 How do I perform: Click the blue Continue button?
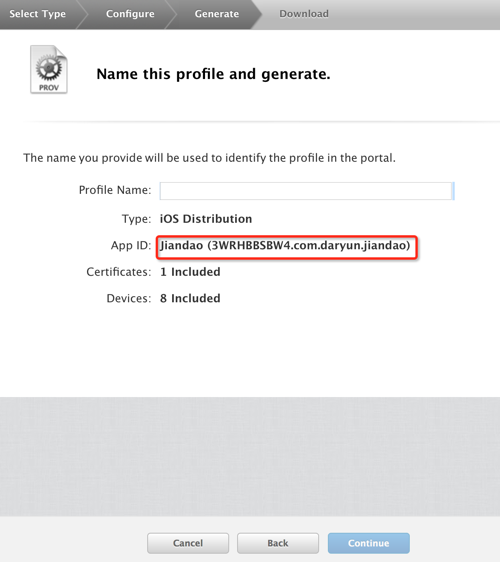(368, 543)
